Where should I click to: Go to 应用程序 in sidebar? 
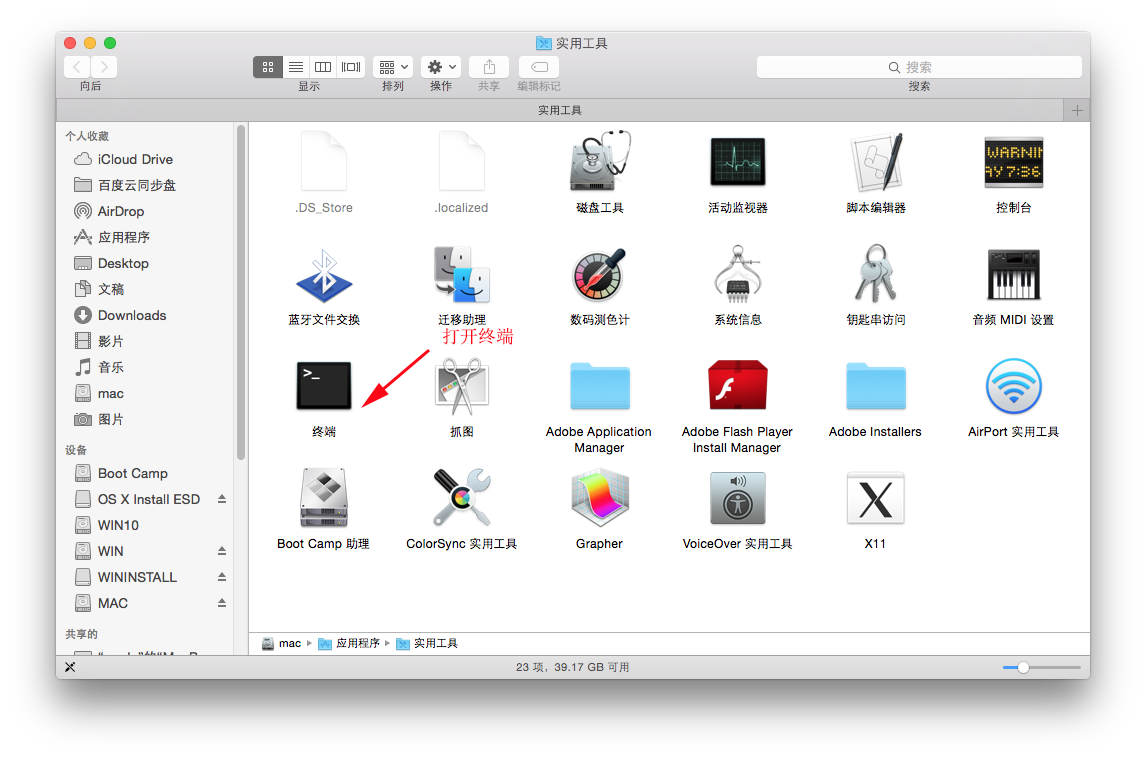click(x=124, y=237)
